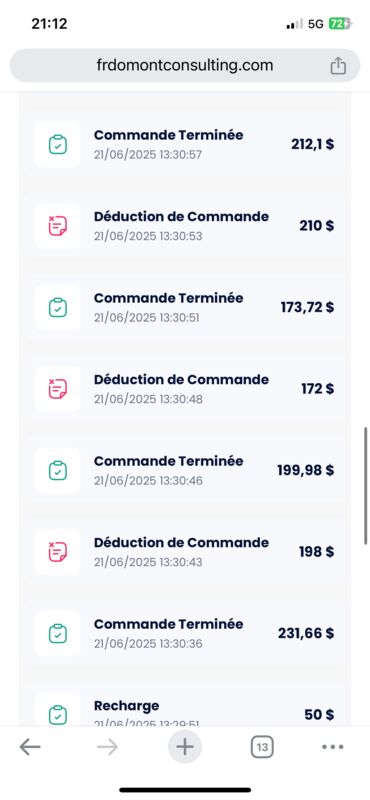Open the tab switcher showing 13
The width and height of the screenshot is (370, 800).
click(262, 747)
